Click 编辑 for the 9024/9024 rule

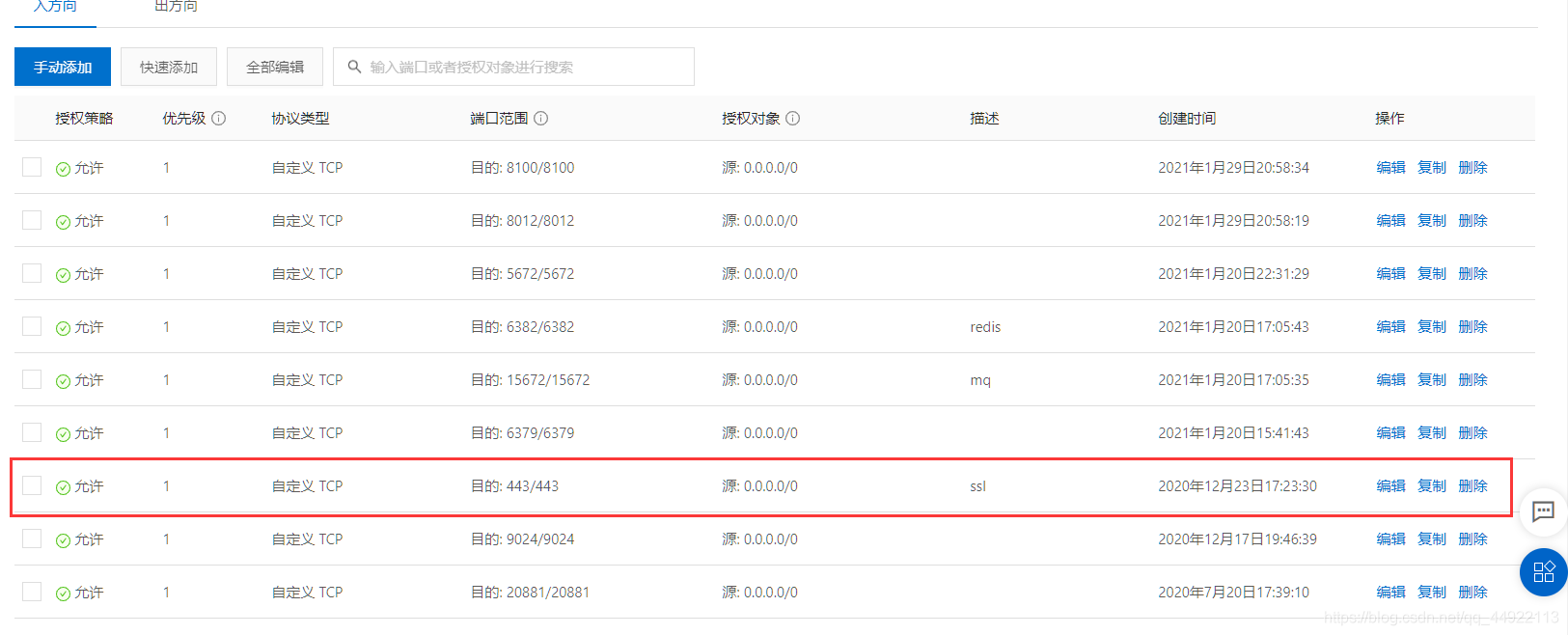1390,538
